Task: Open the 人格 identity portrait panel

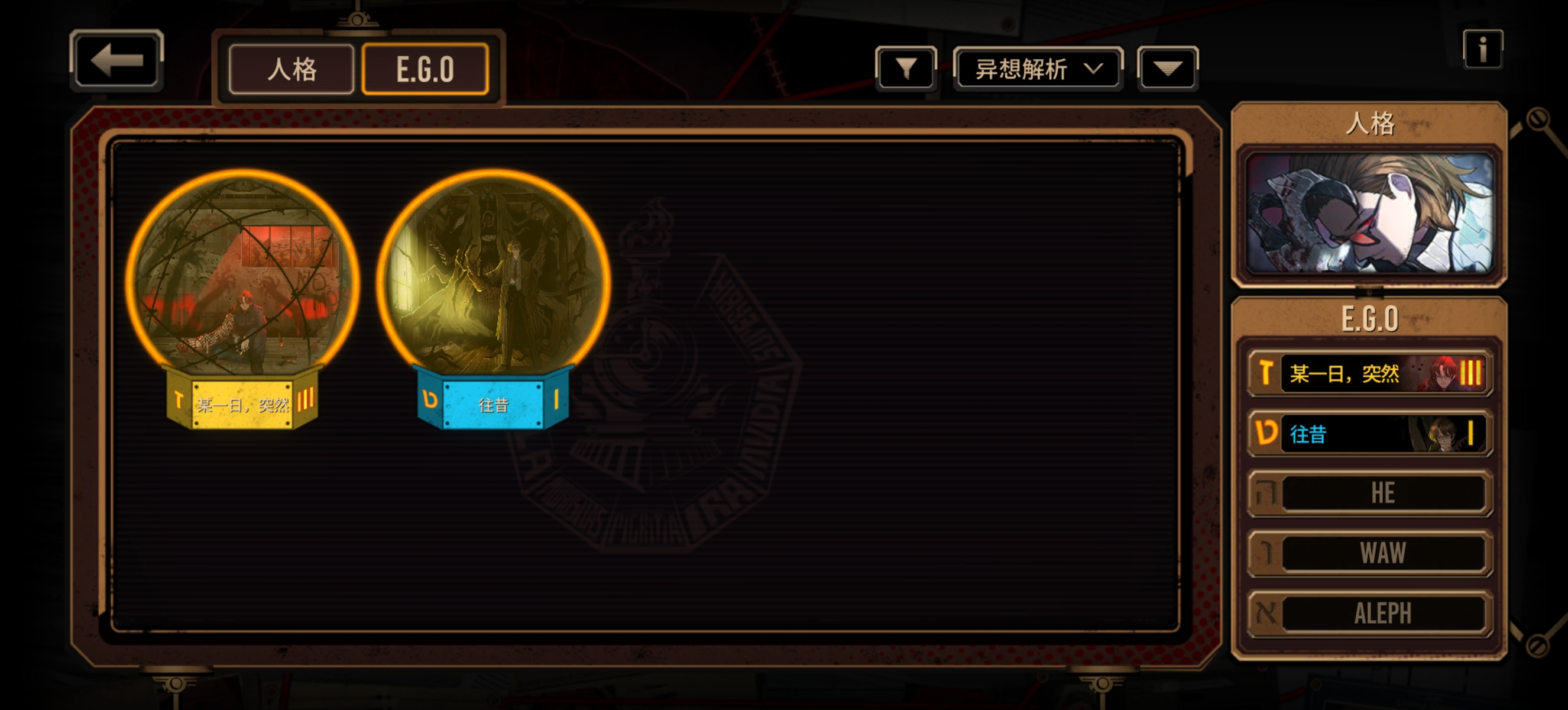Action: 1369,212
